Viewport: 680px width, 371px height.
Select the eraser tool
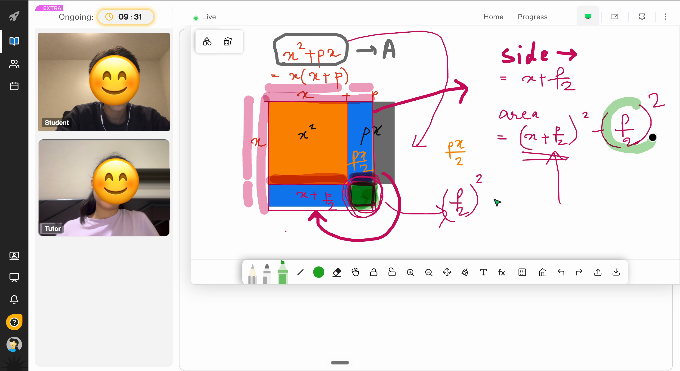(x=337, y=272)
